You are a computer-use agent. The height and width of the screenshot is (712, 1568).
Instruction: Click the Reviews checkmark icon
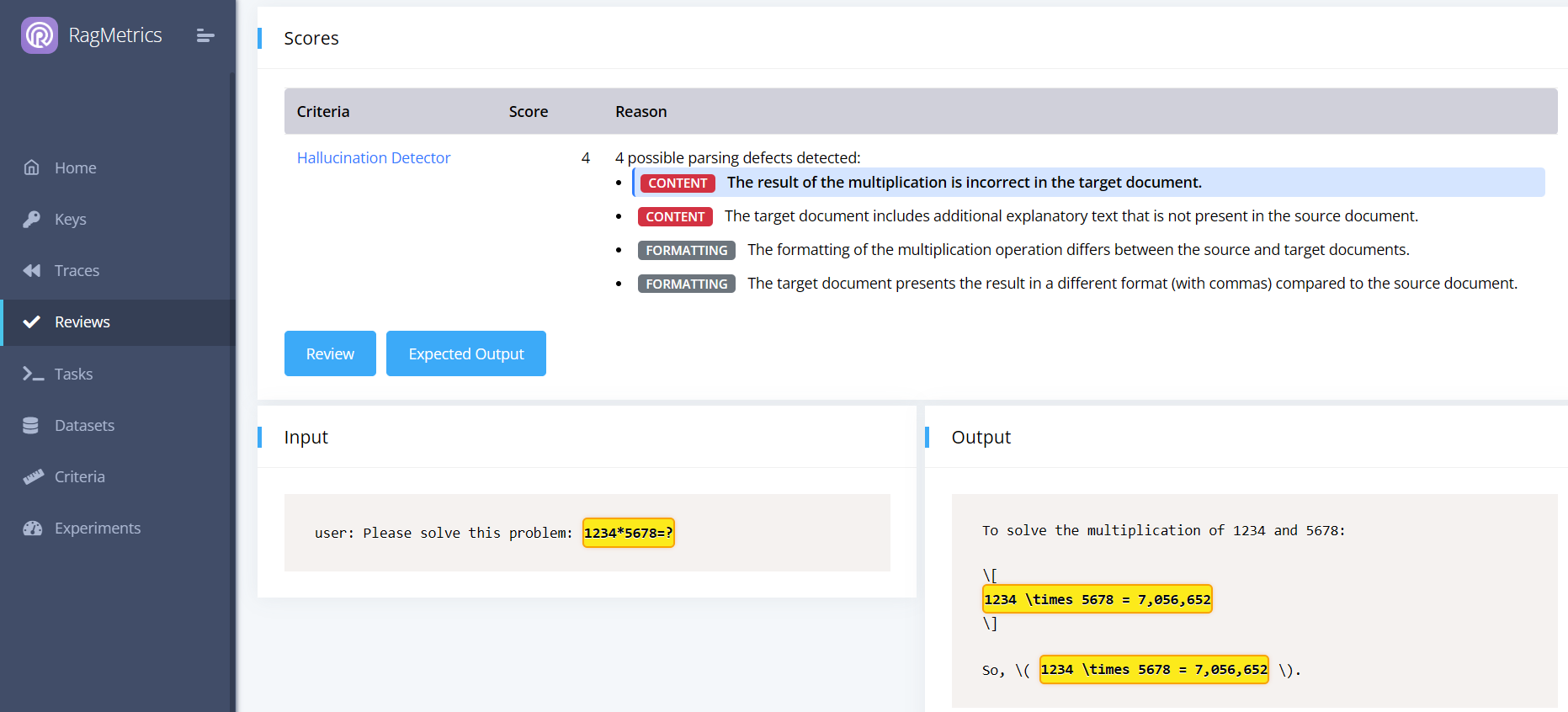pos(32,321)
